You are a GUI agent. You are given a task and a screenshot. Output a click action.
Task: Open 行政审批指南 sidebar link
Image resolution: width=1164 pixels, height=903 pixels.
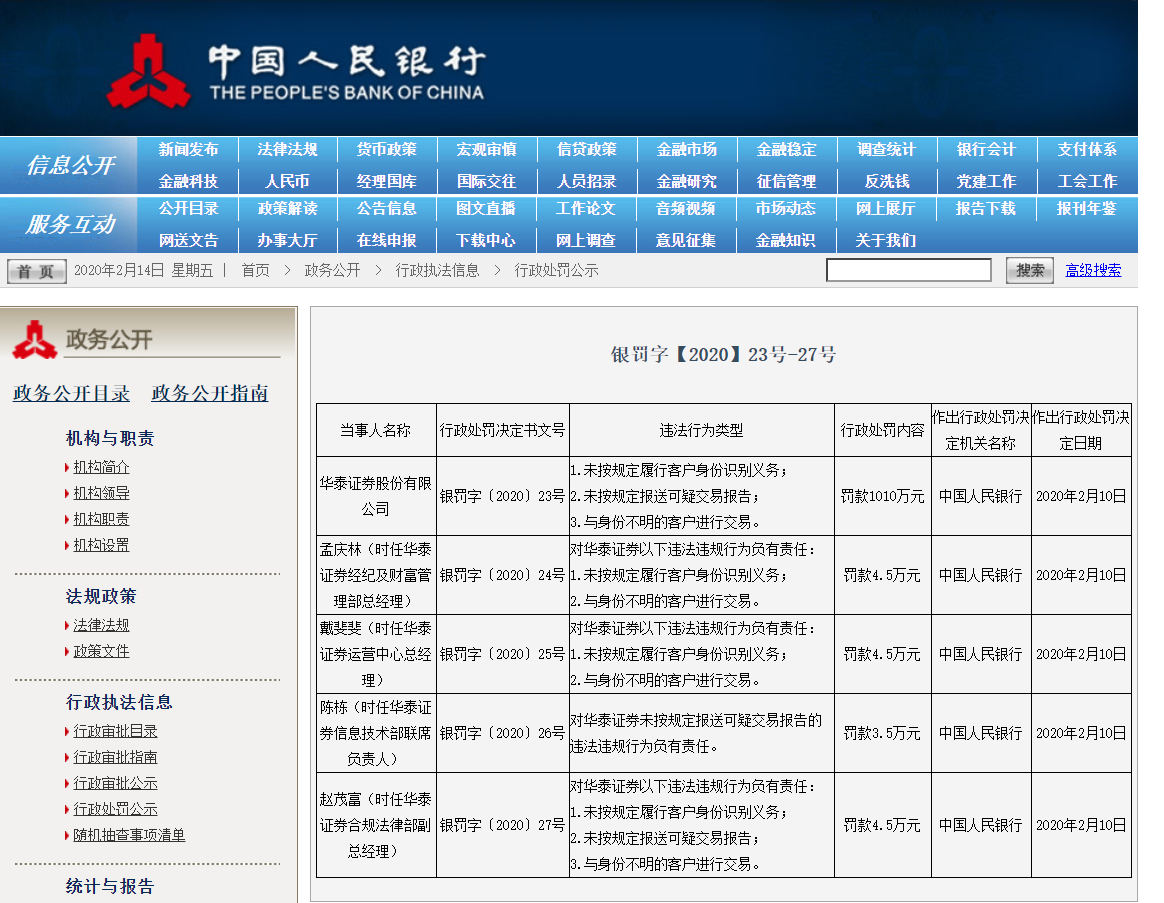[115, 757]
